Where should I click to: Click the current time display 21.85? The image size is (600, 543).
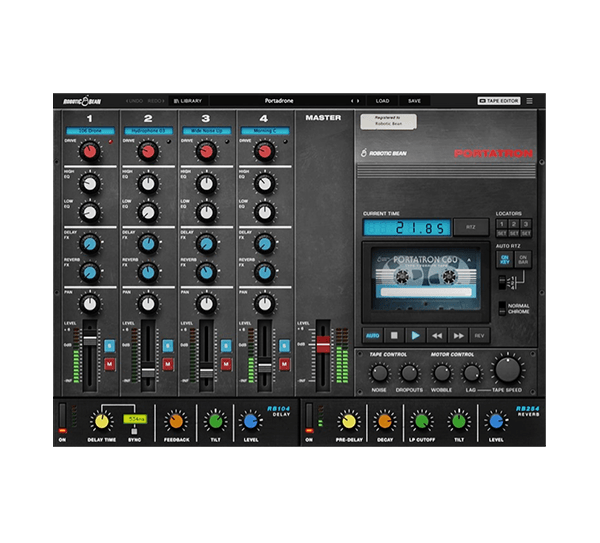coord(407,228)
